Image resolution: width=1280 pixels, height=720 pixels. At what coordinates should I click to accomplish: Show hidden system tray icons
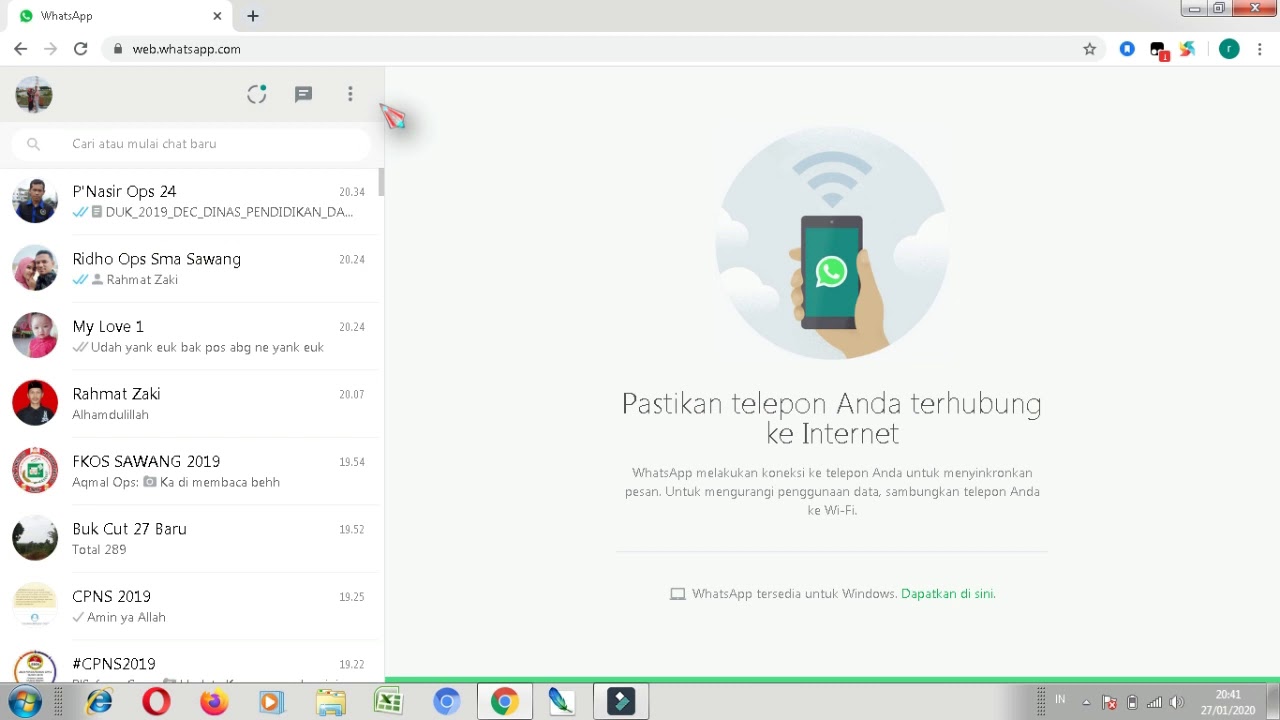(x=1086, y=702)
